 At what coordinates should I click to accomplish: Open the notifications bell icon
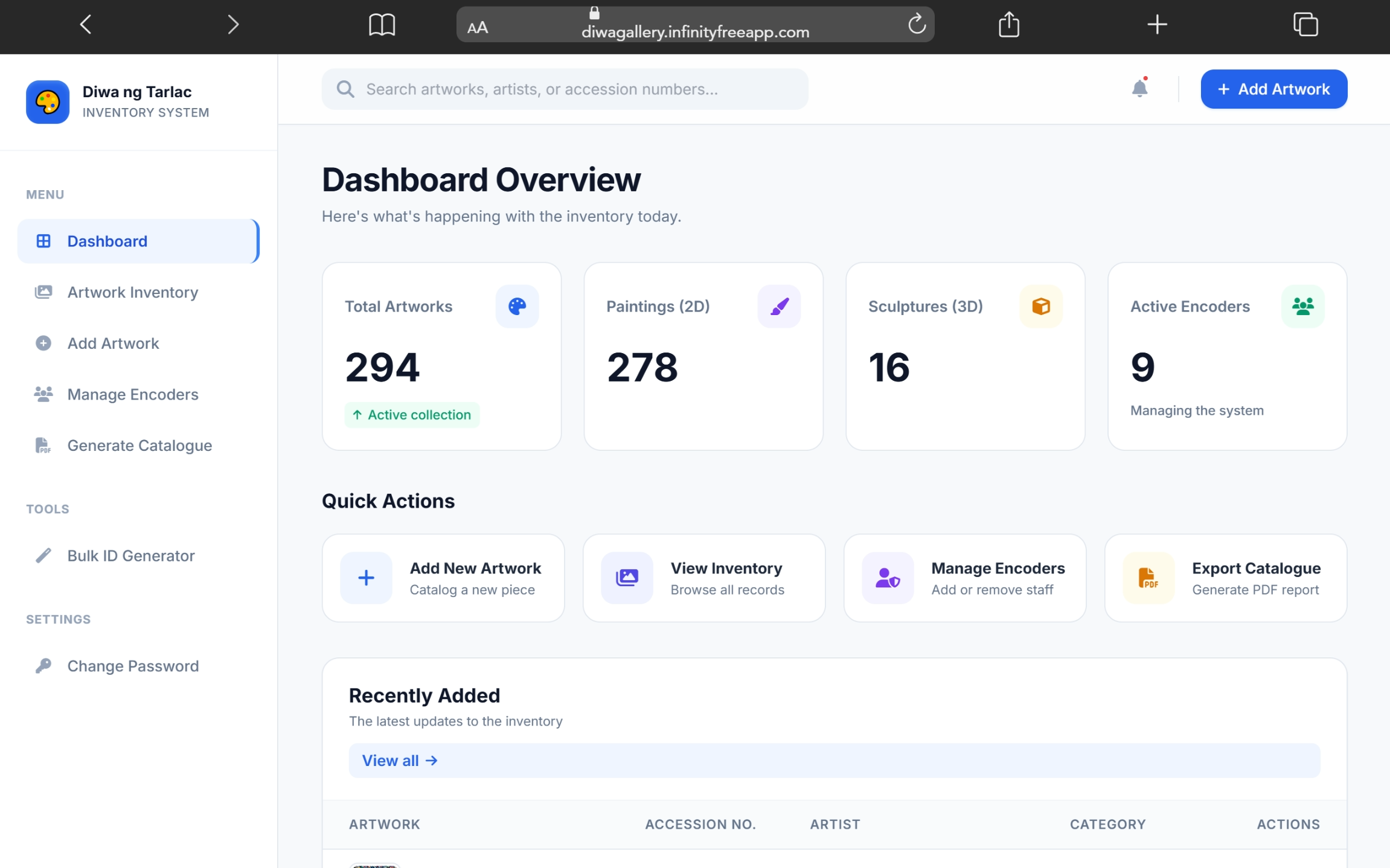(x=1139, y=89)
